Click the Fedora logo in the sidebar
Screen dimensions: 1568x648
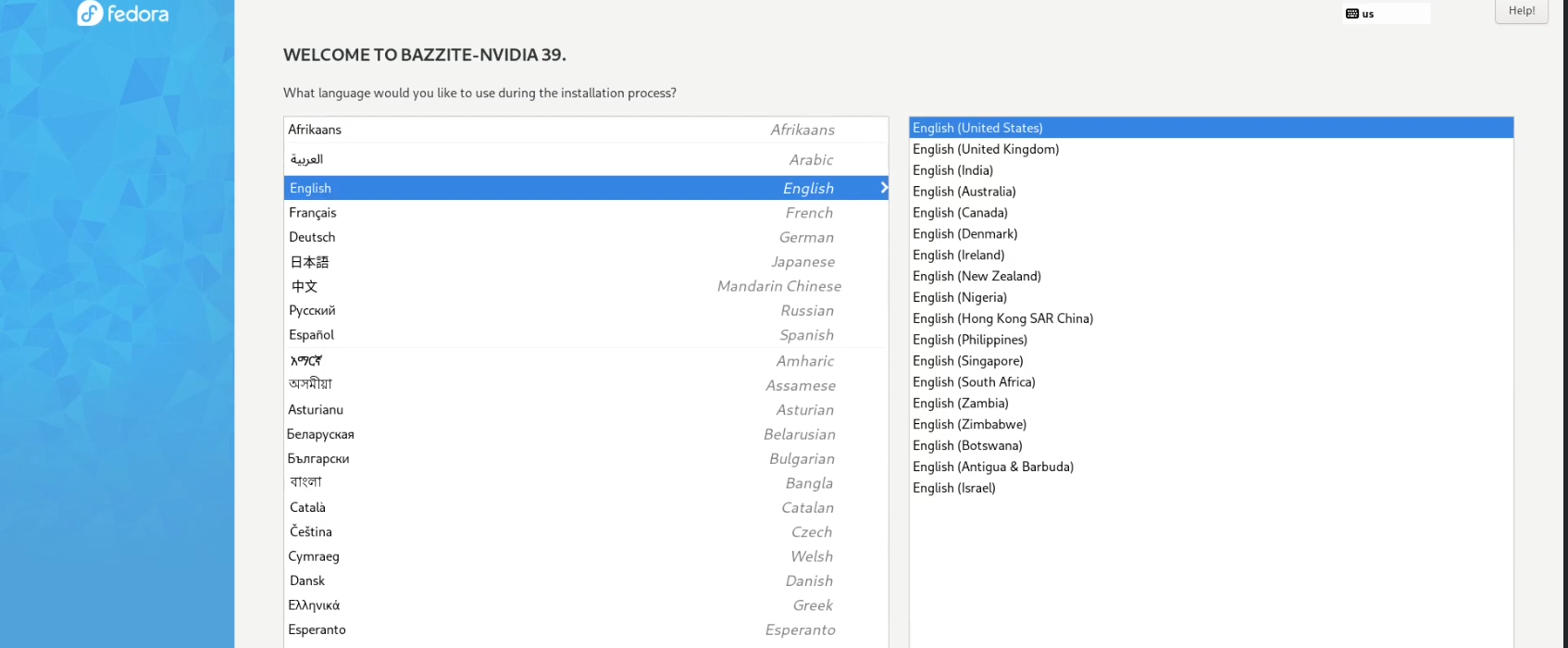point(123,13)
